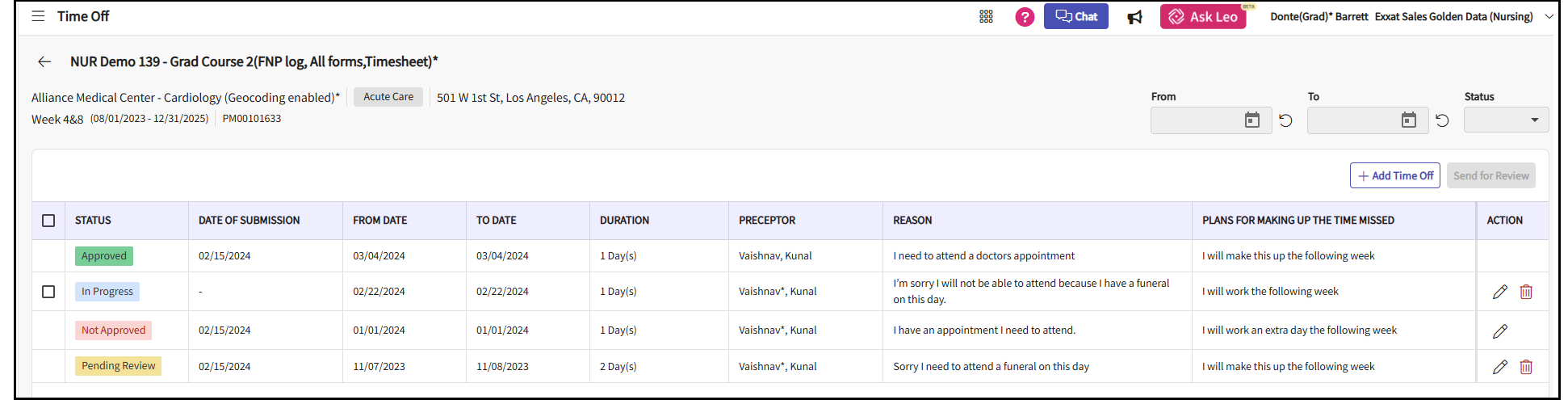Select the In Progress row checkbox

(x=48, y=292)
